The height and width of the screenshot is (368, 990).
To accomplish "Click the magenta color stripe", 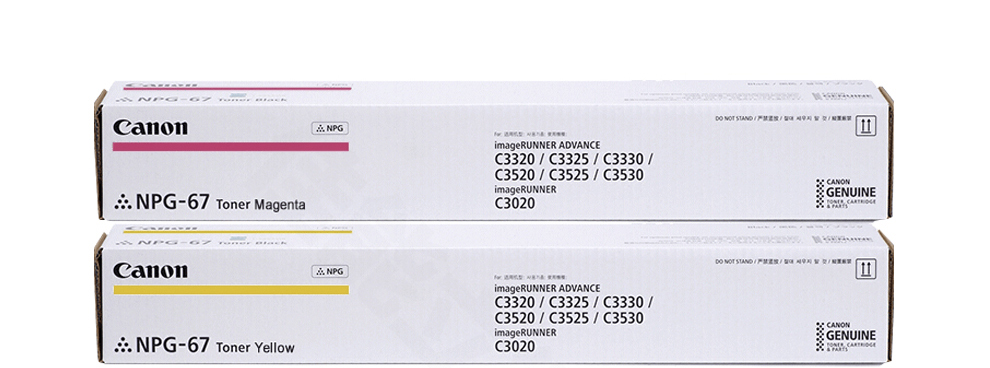I will [230, 146].
